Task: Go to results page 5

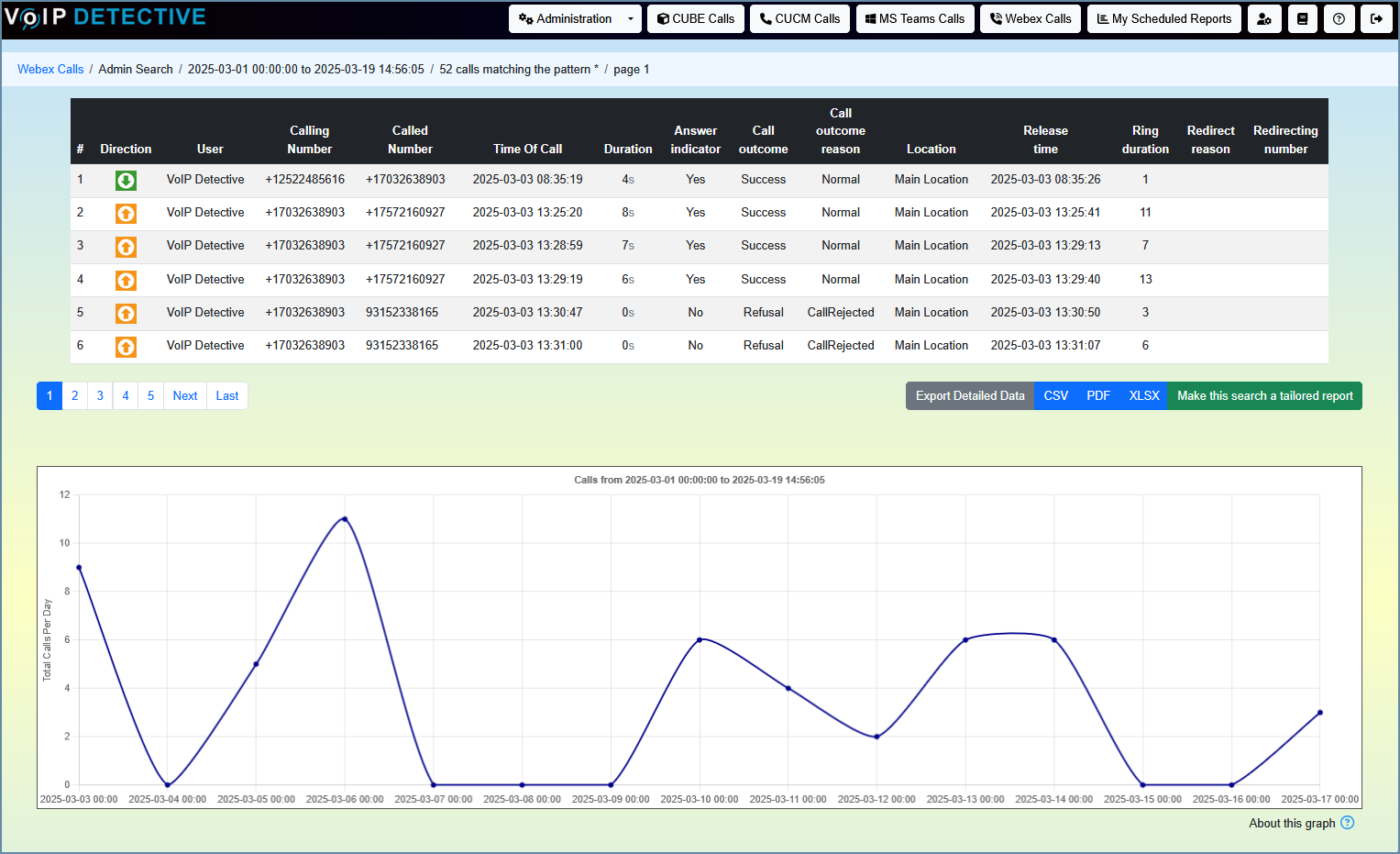Action: (151, 395)
